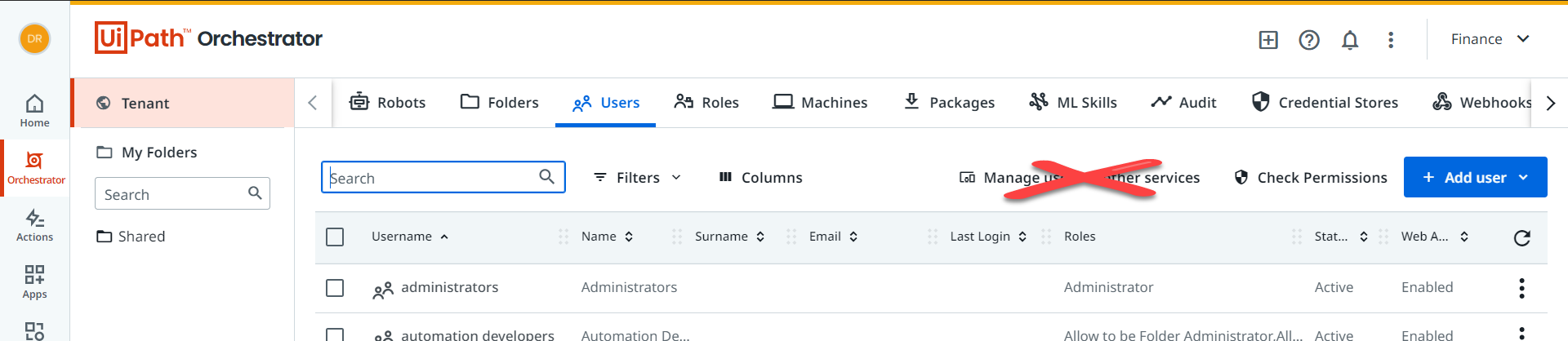Screen dimensions: 1568x341
Task: Open the Columns chooser
Action: click(760, 178)
